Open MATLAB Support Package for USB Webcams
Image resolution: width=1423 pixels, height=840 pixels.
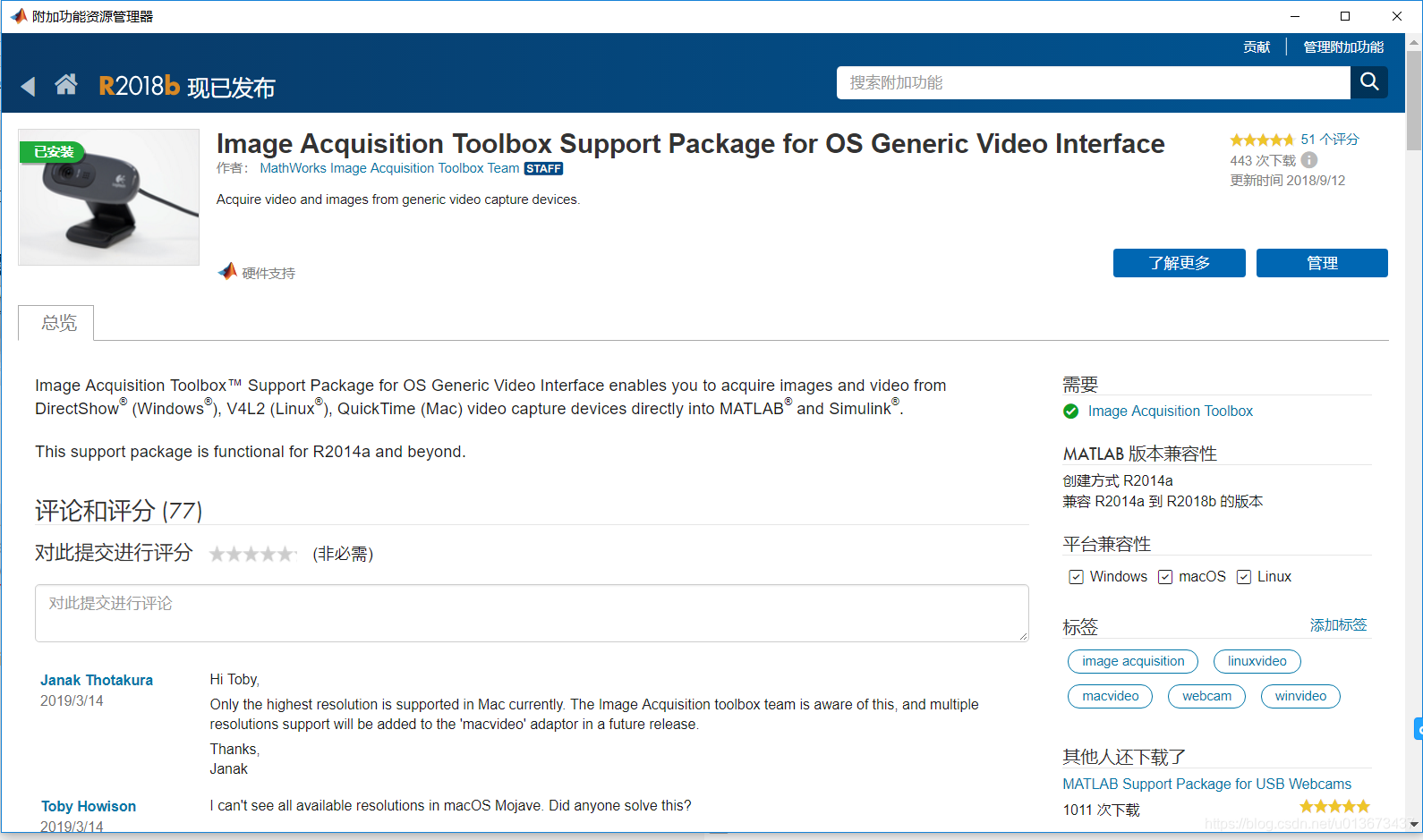[1206, 784]
